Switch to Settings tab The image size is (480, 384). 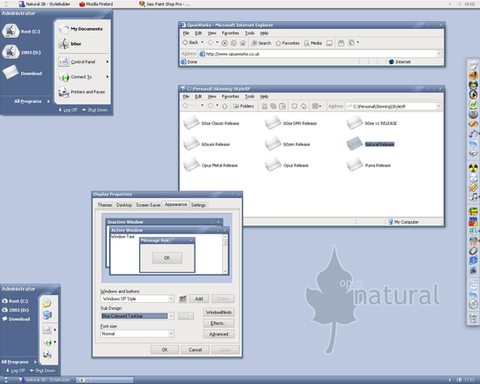(x=198, y=205)
